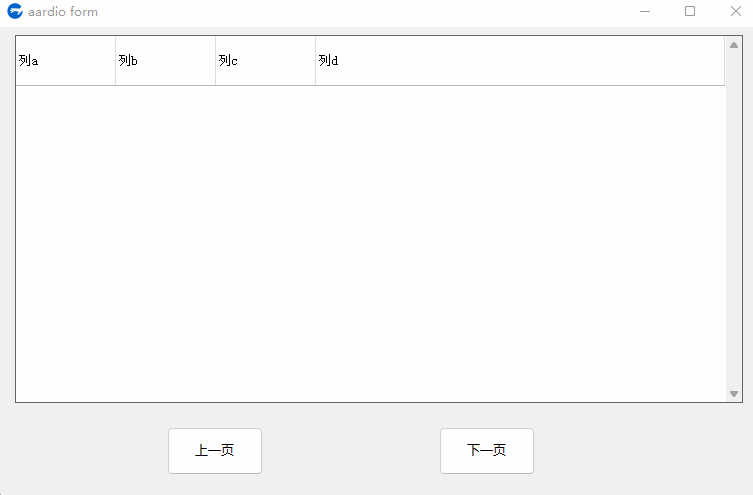
Task: Click the aardio logo icon in title bar
Action: (x=15, y=11)
